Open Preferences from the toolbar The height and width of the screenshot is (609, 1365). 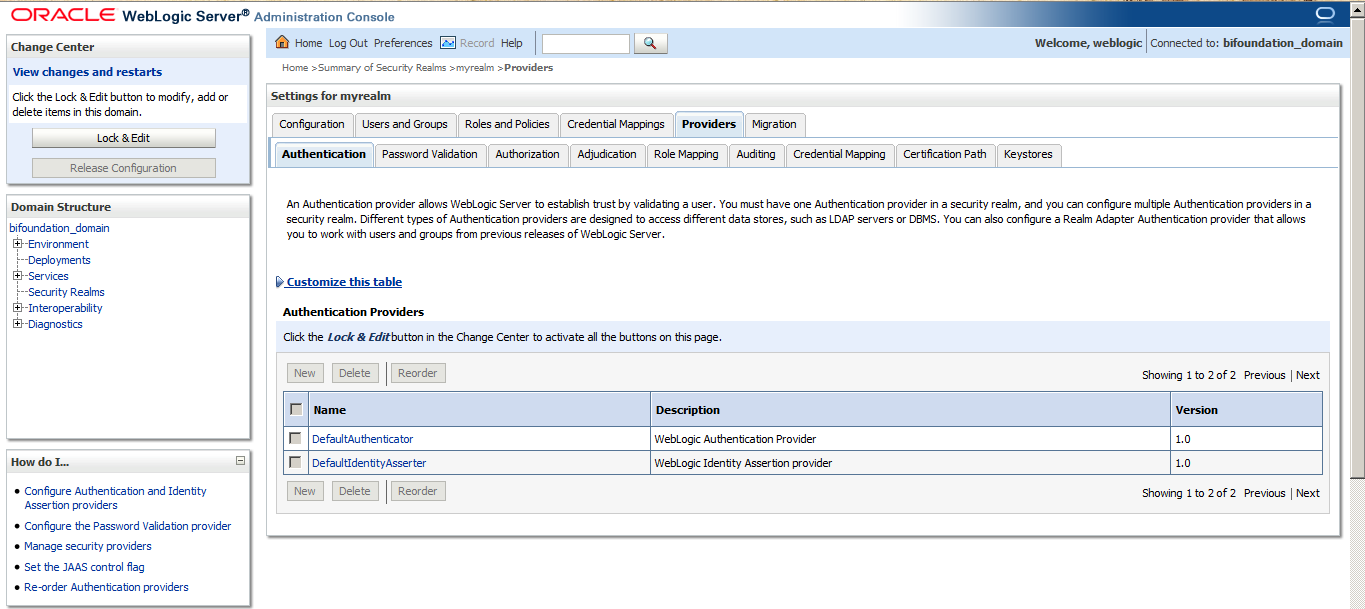(403, 43)
